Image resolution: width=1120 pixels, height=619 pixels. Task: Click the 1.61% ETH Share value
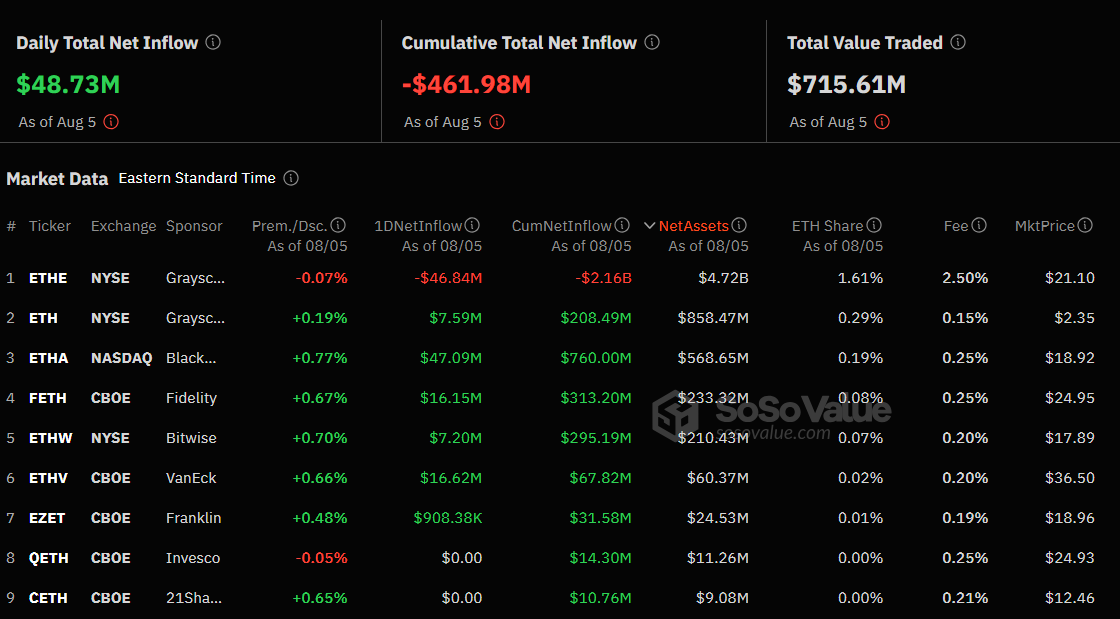[860, 278]
